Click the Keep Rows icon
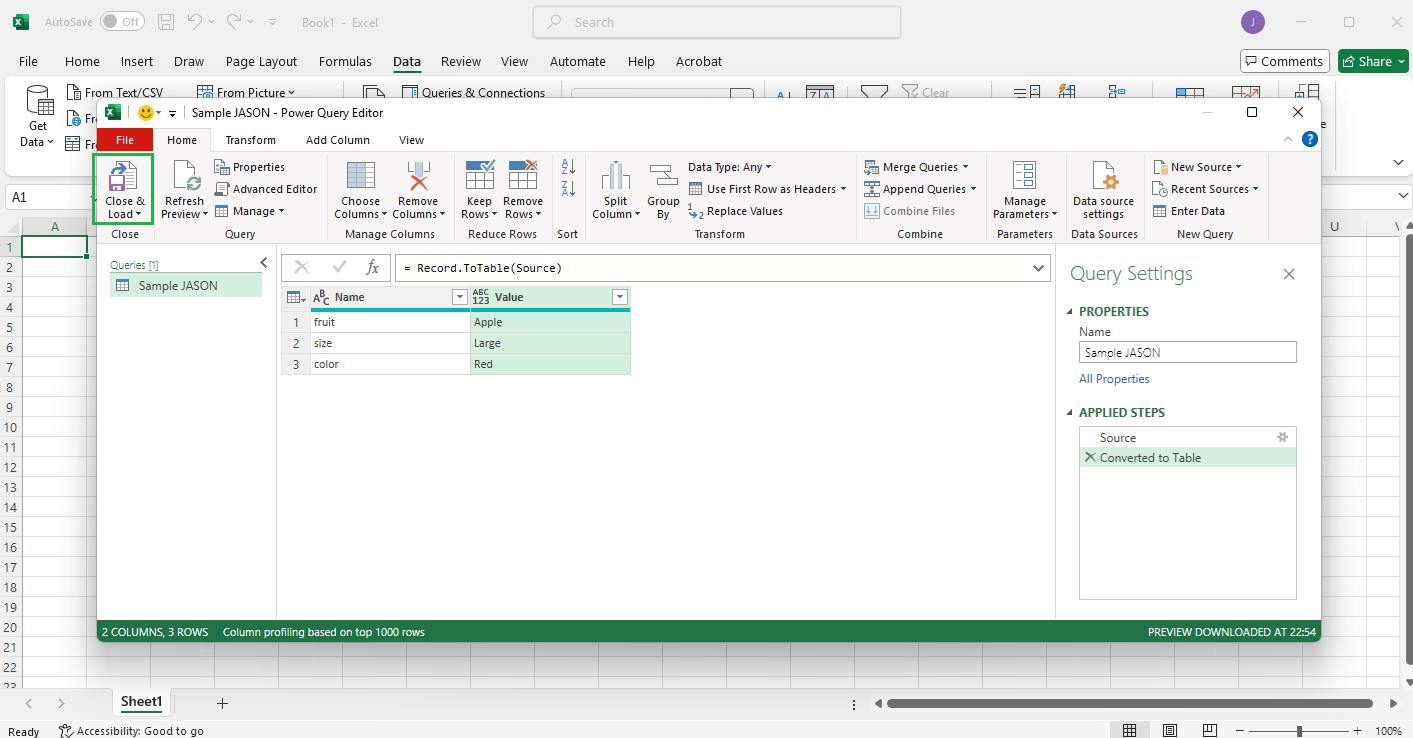The image size is (1413, 738). tap(480, 176)
